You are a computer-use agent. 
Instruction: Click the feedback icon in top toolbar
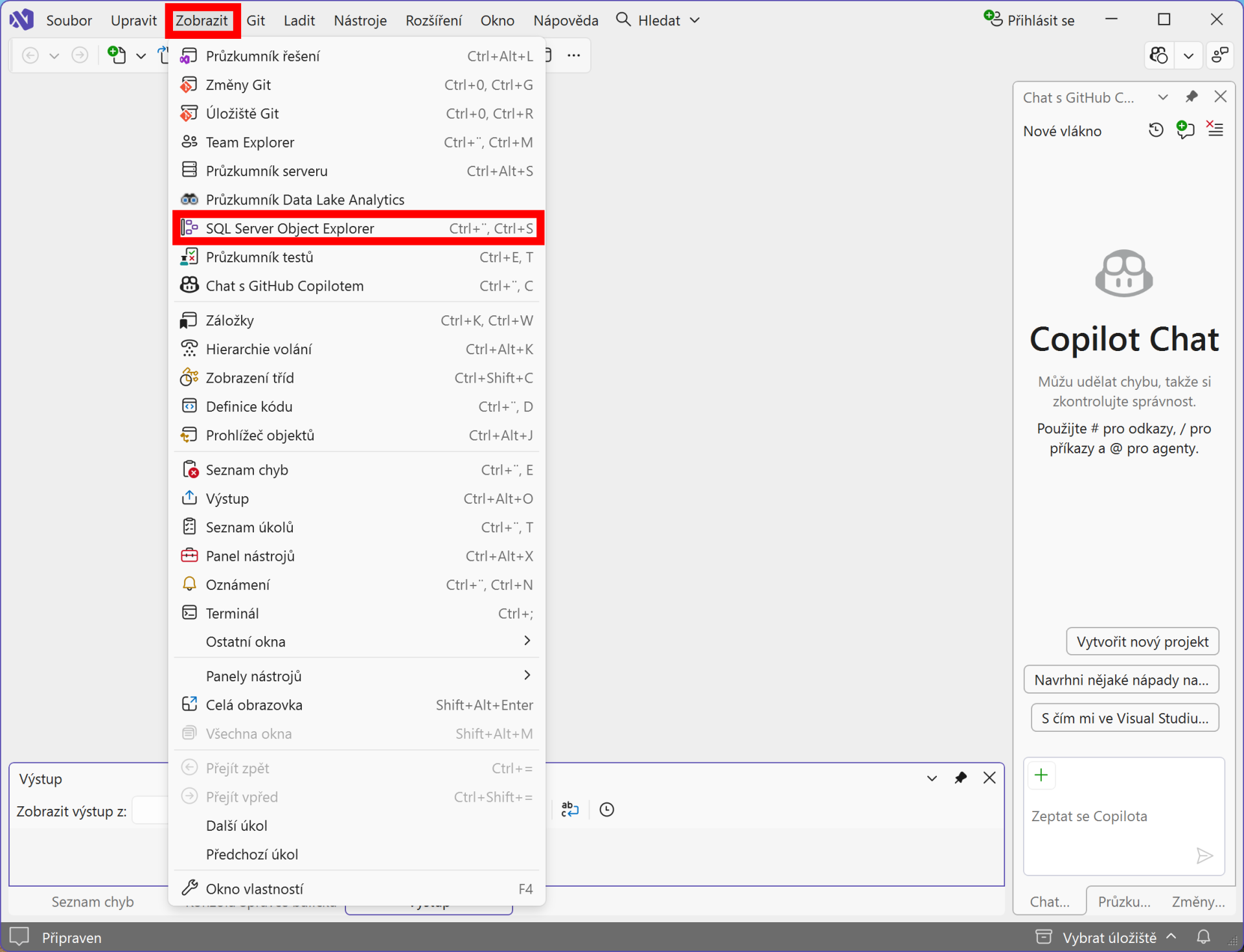point(1220,56)
